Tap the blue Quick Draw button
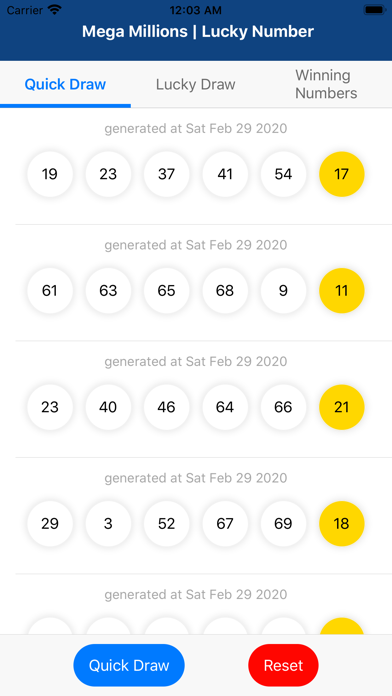Viewport: 392px width, 696px height. tap(129, 665)
